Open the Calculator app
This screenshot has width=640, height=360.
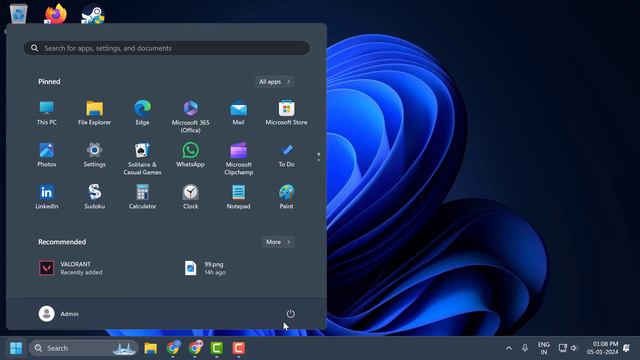coord(142,197)
